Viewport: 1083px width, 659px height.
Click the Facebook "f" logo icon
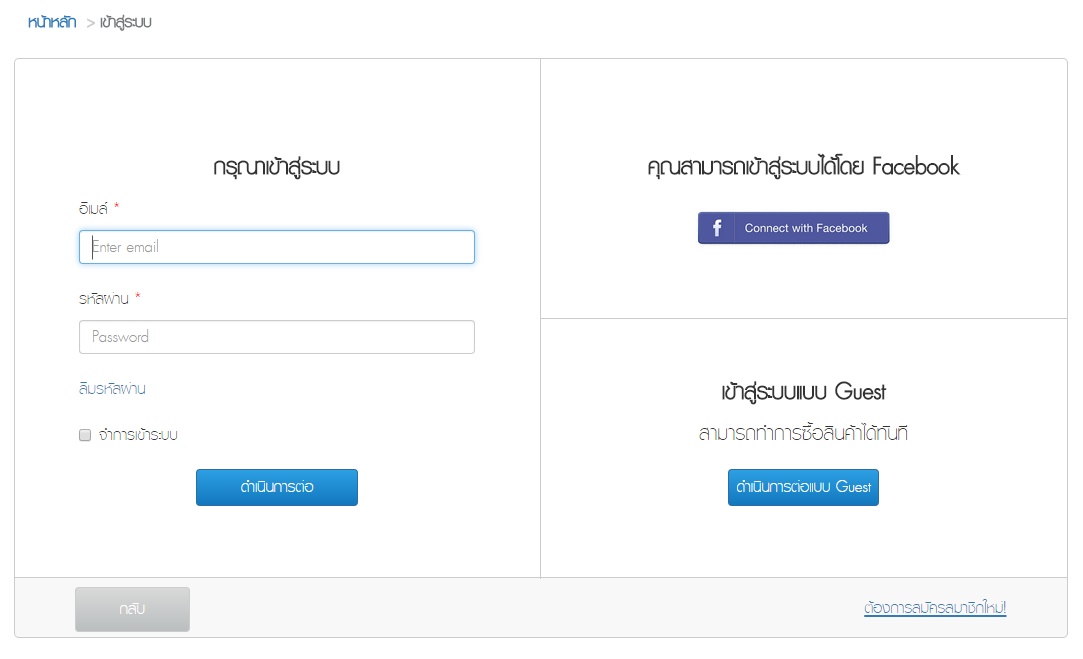(717, 228)
